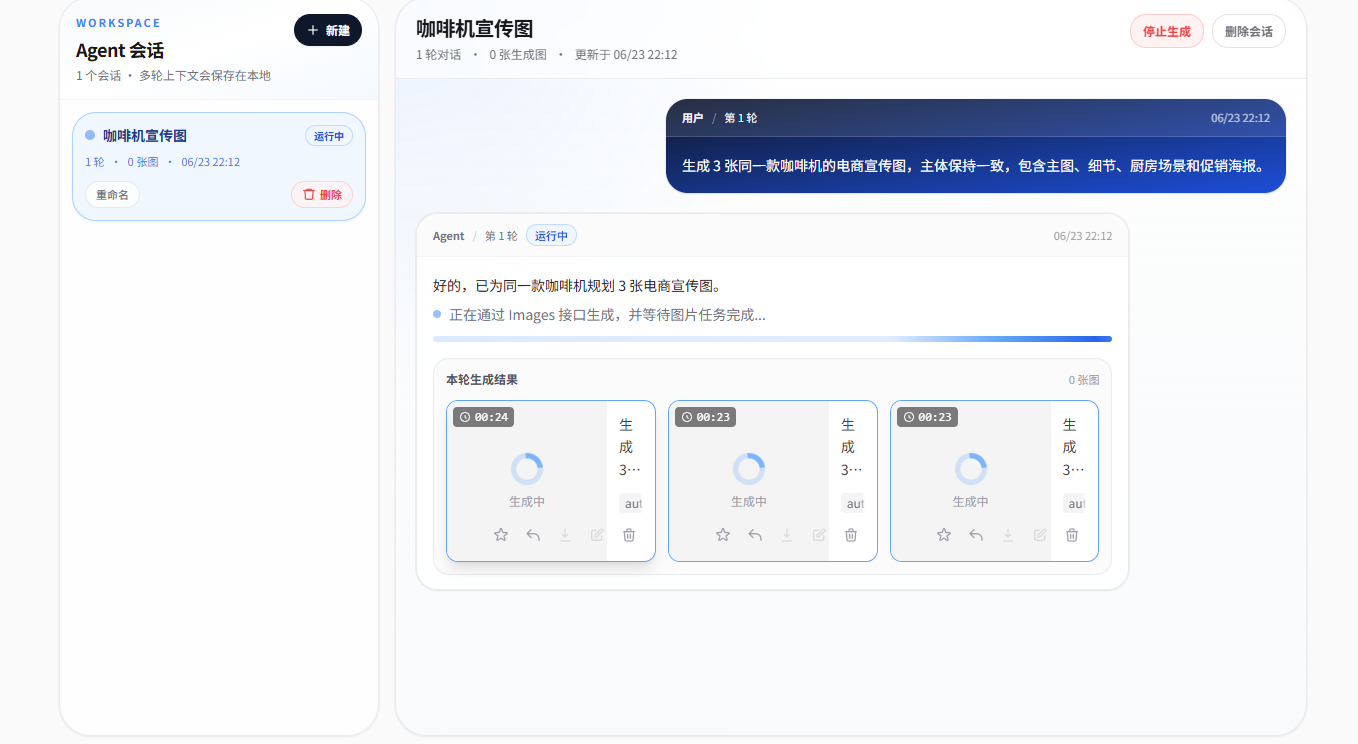The height and width of the screenshot is (744, 1358).
Task: Open the middle generating image thumbnail
Action: coord(749,481)
